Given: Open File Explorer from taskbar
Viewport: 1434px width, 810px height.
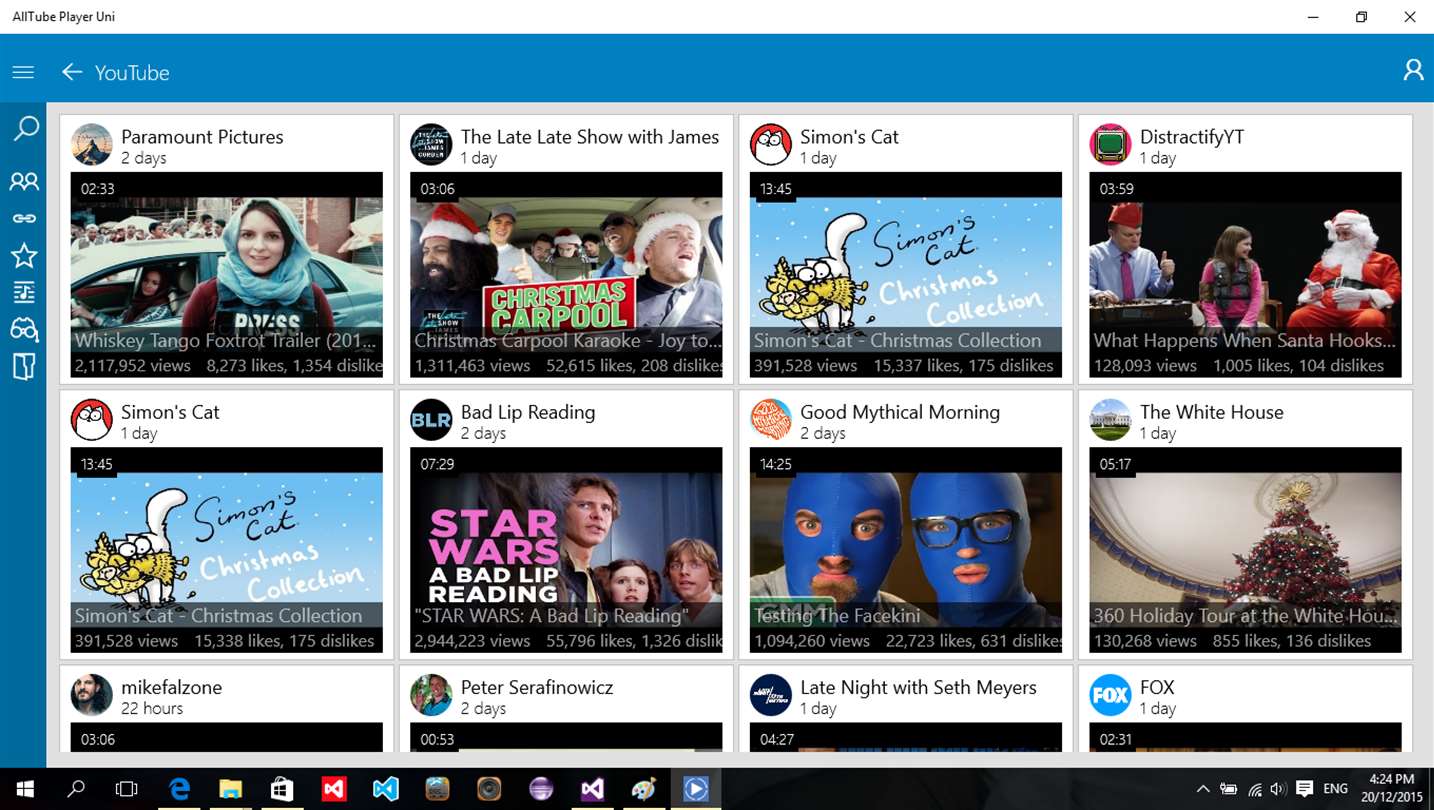Looking at the screenshot, I should [x=231, y=789].
